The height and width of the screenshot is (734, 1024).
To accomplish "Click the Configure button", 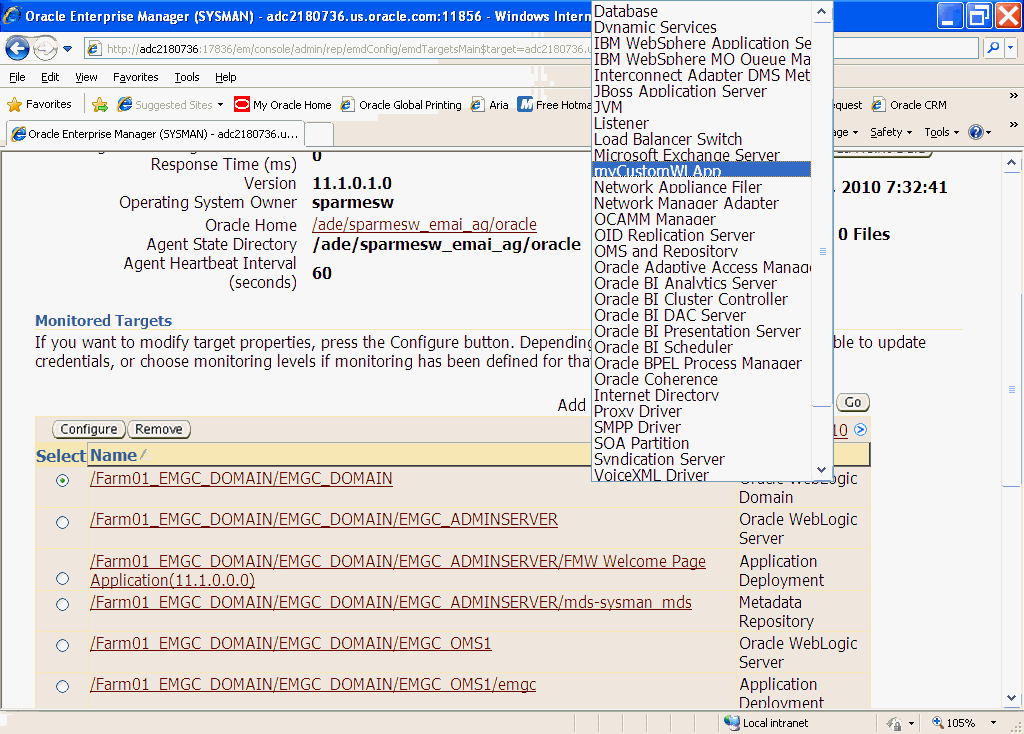I will coord(89,429).
